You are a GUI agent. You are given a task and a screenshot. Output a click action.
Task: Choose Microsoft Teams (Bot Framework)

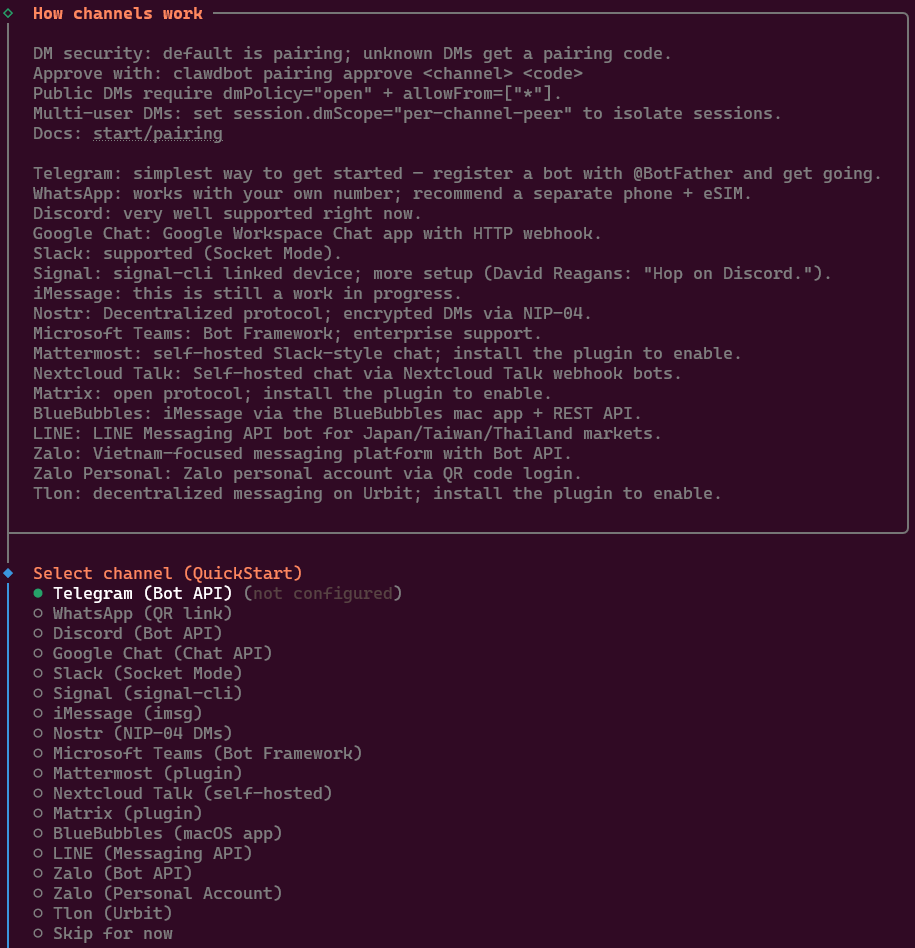pyautogui.click(x=207, y=753)
